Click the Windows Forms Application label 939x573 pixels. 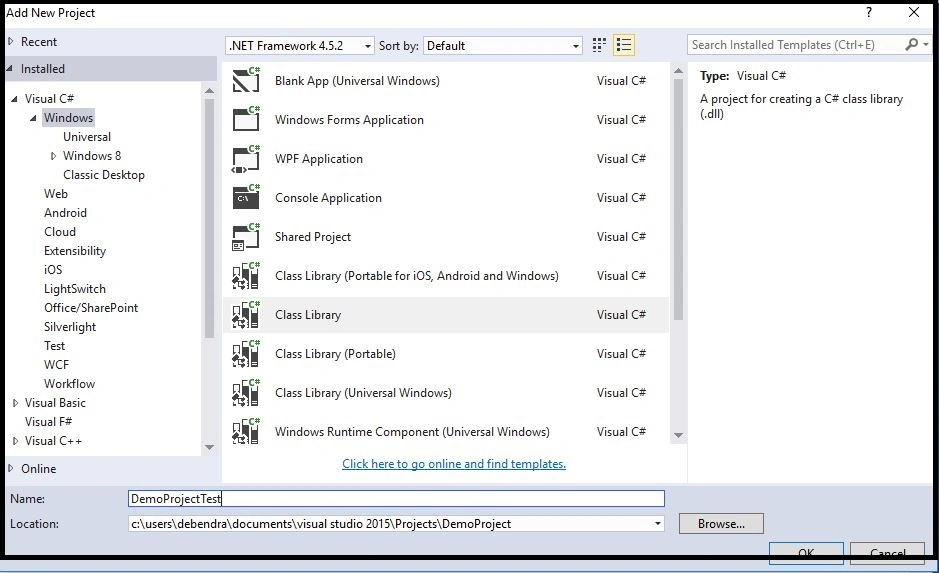point(349,120)
